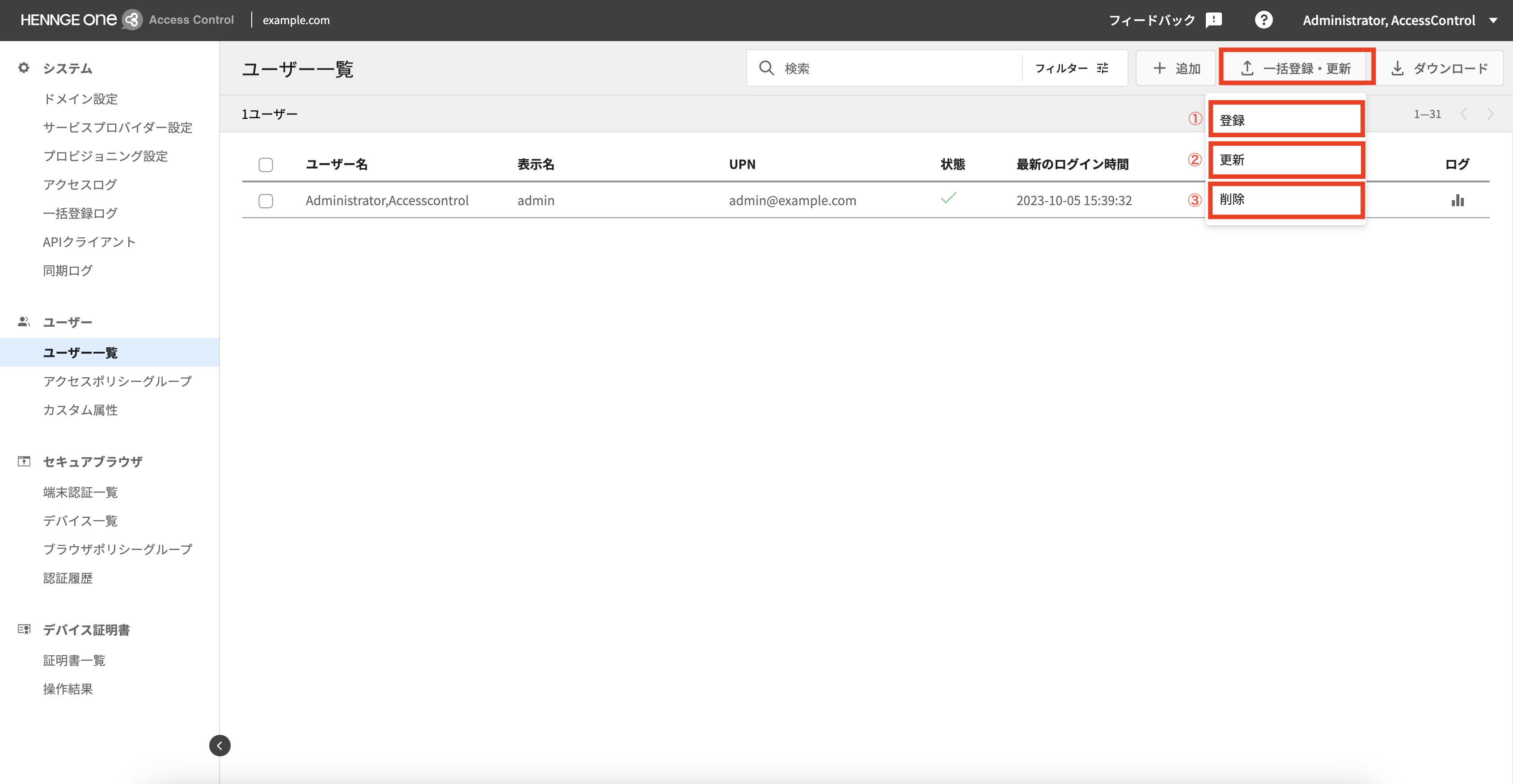Viewport: 1513px width, 784px height.
Task: Click the Users people icon in sidebar
Action: tap(24, 322)
